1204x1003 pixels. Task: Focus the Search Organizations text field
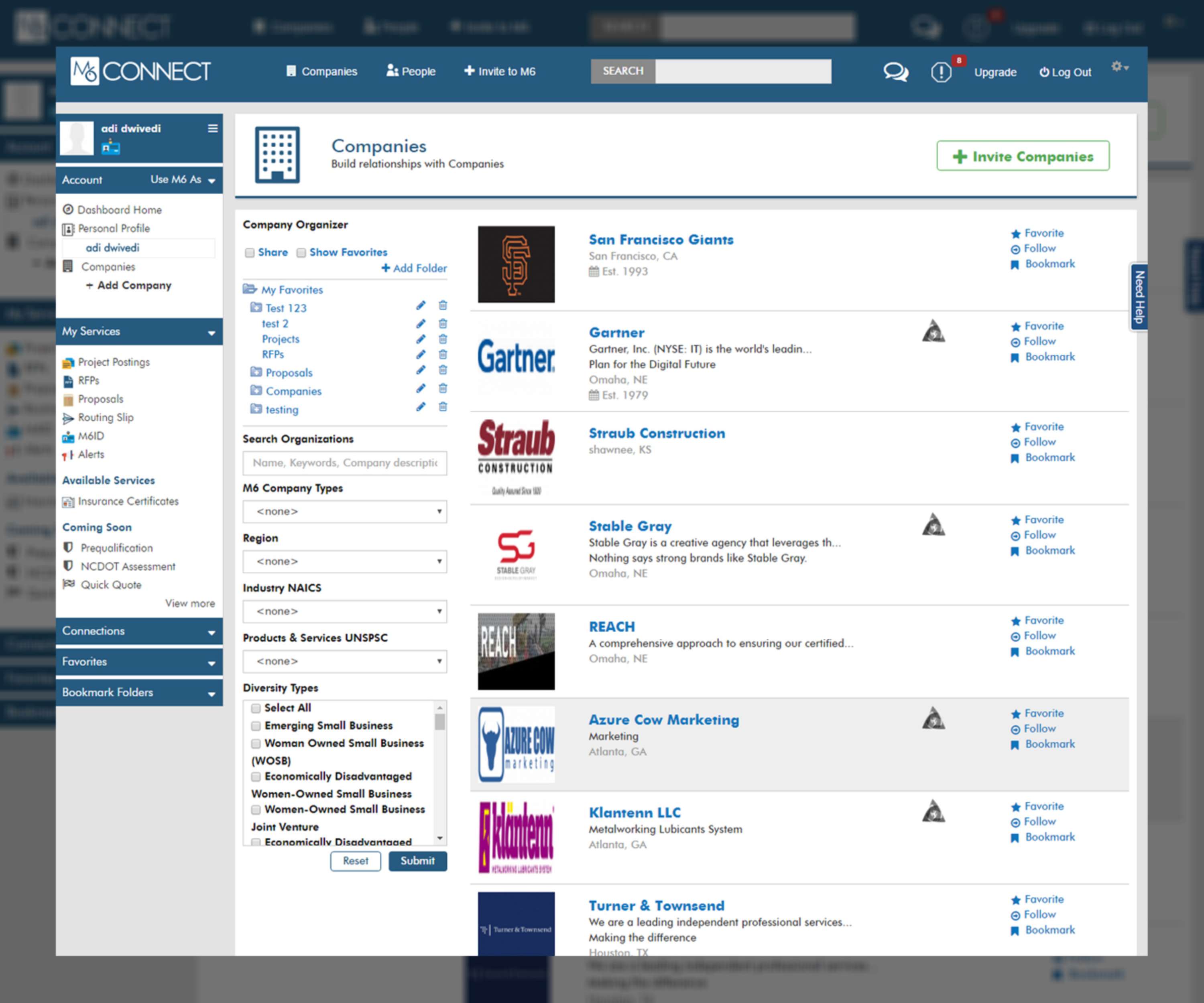[345, 463]
